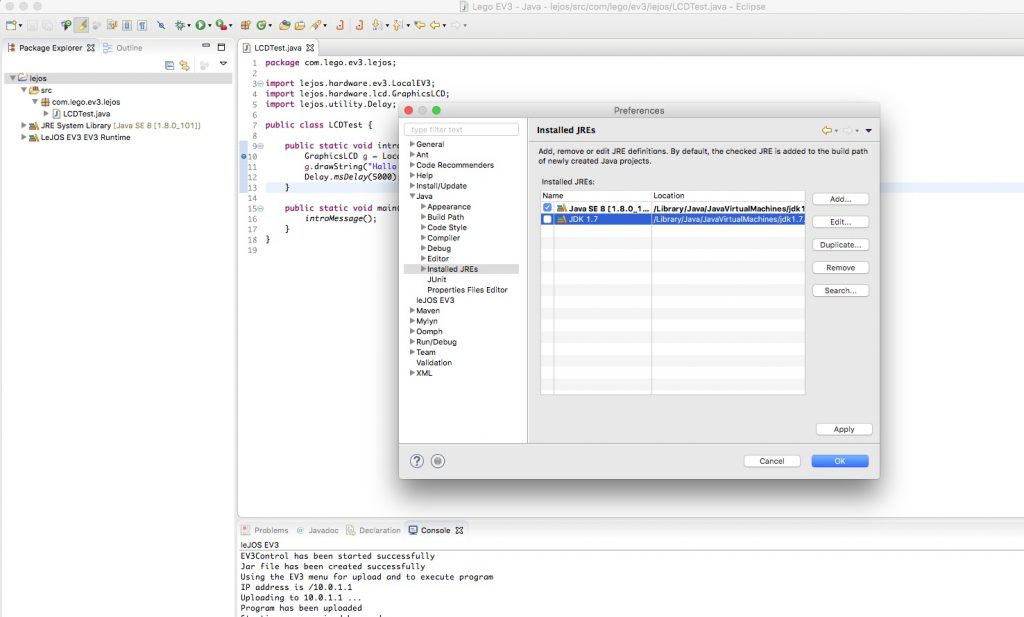
Task: Select Properties Files Editor item
Action: pyautogui.click(x=467, y=290)
